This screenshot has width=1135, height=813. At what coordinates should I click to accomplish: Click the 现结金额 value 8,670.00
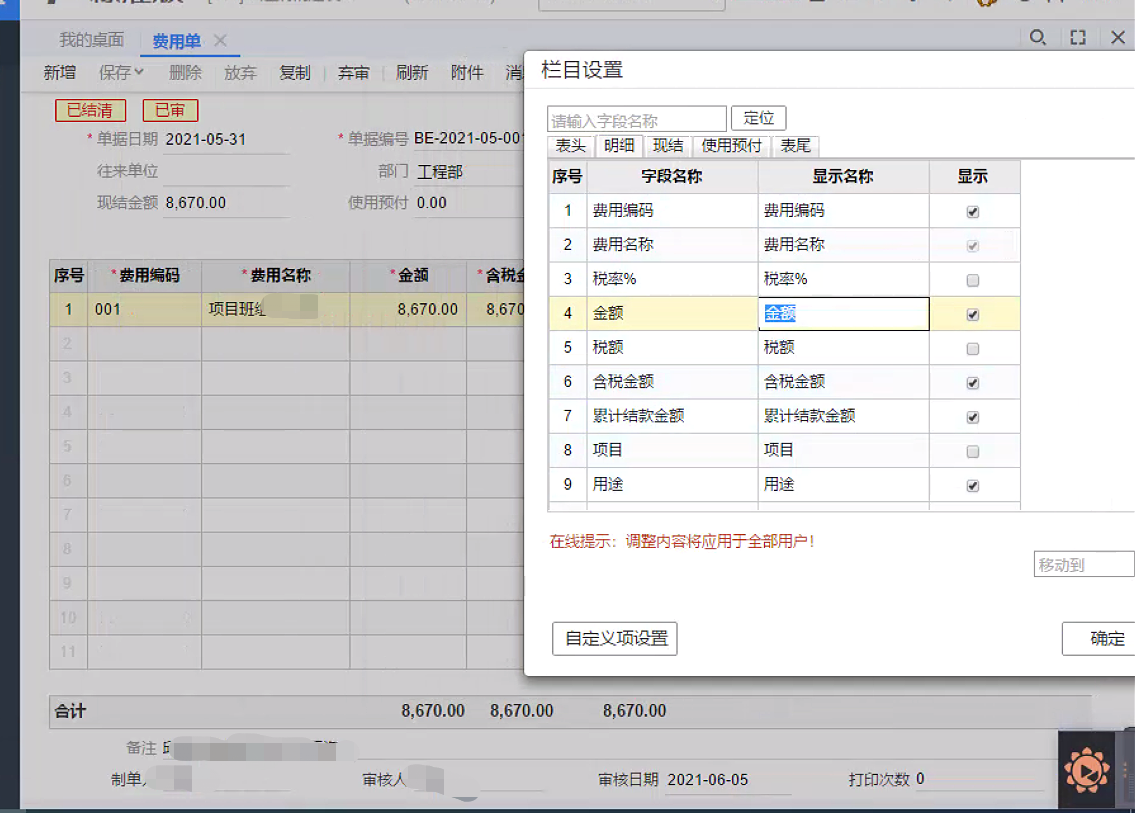195,203
